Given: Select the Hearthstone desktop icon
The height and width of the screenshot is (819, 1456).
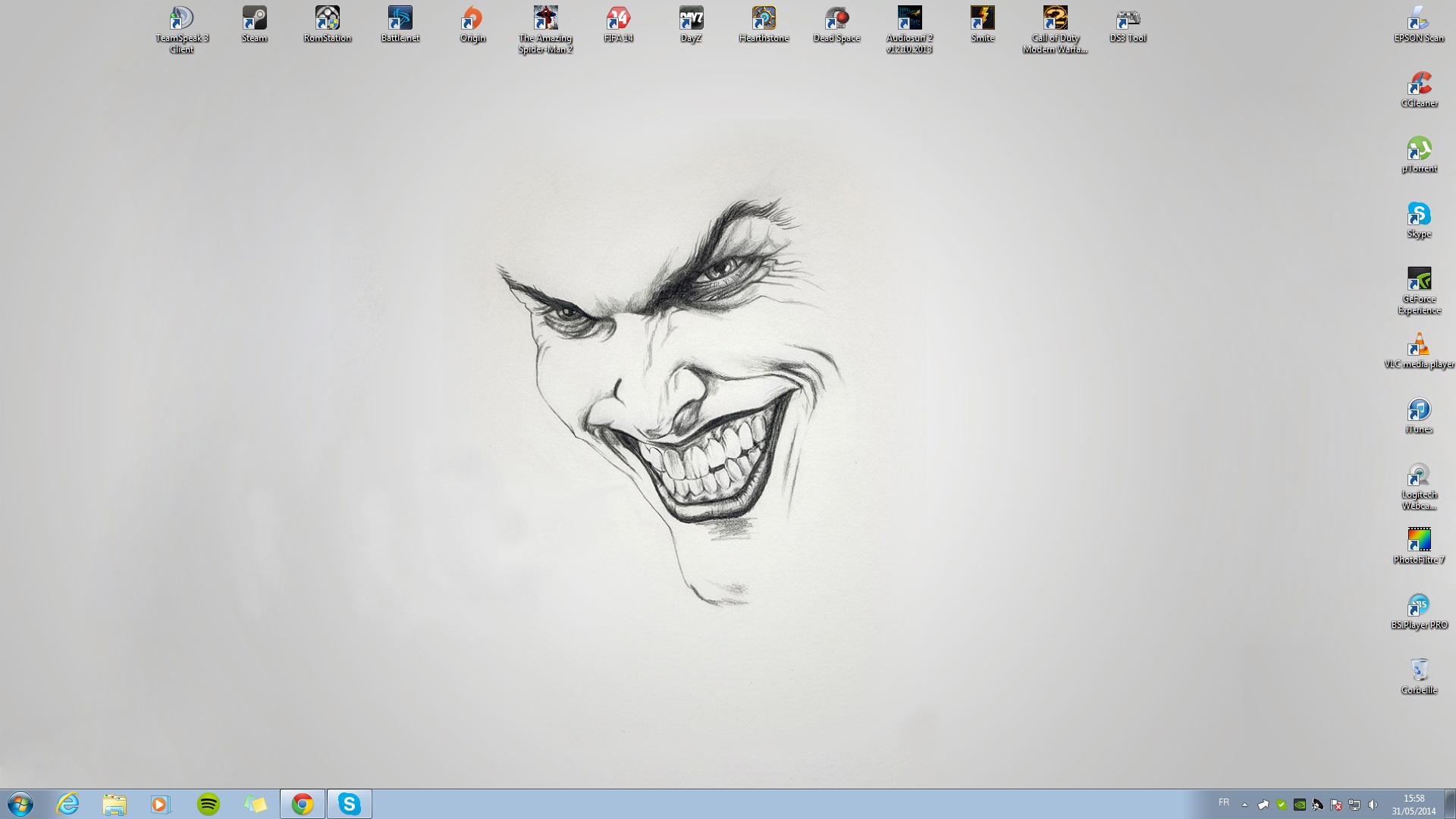Looking at the screenshot, I should click(764, 24).
